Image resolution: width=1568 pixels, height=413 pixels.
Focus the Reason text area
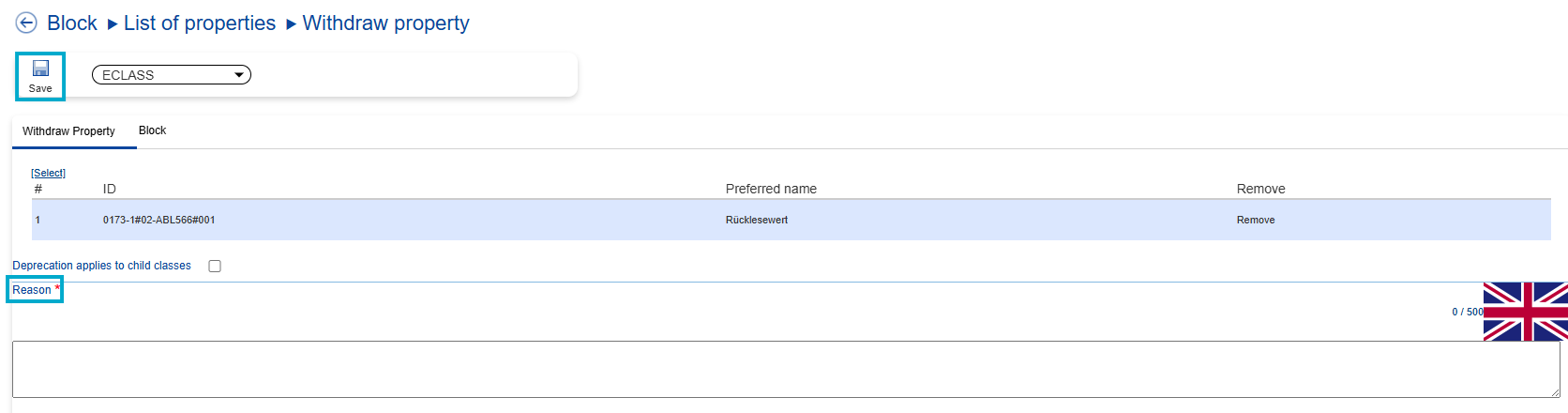pos(784,369)
